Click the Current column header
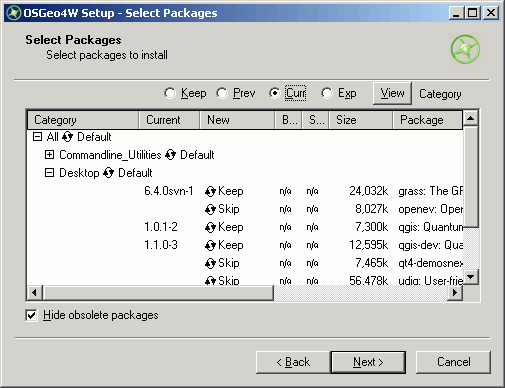Screen dimensions: 505x388 coord(169,120)
